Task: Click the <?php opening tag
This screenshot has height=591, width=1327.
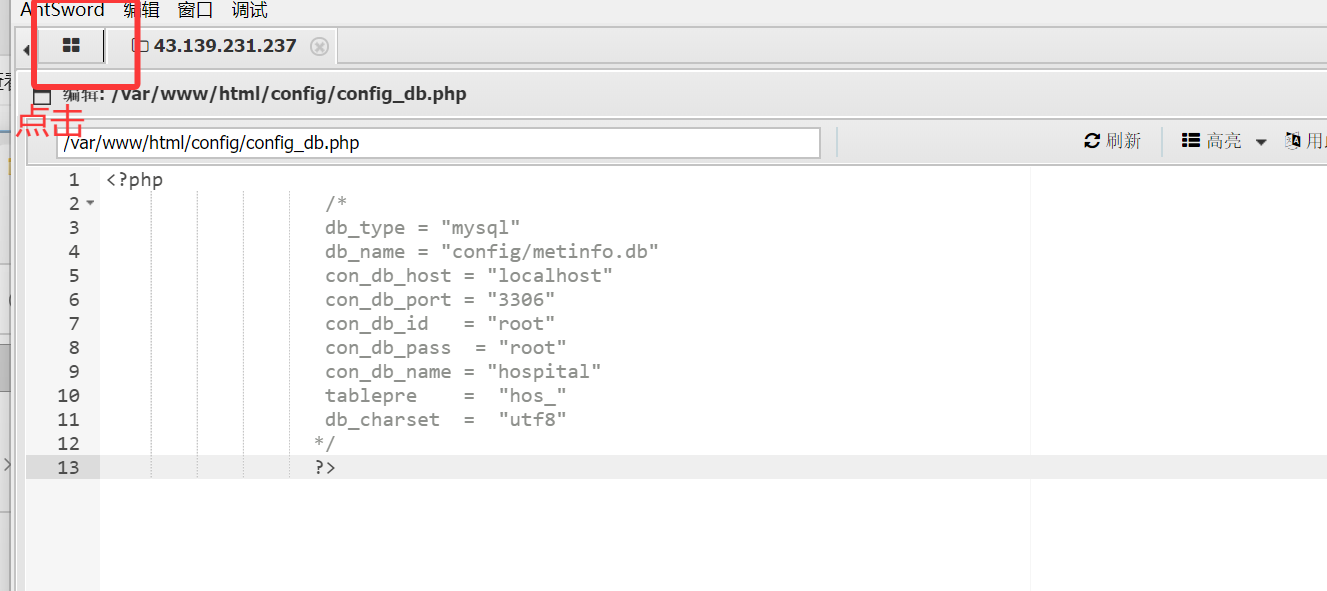Action: (134, 180)
